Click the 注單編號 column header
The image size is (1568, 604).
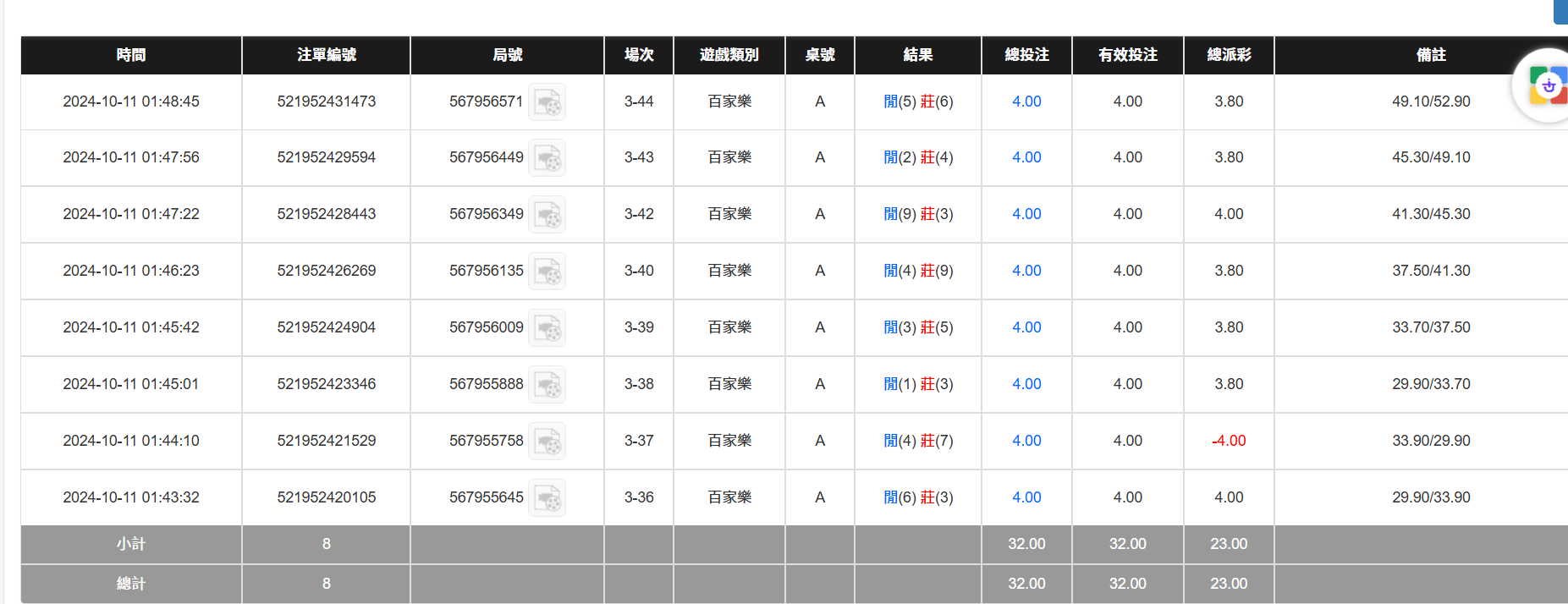(326, 55)
